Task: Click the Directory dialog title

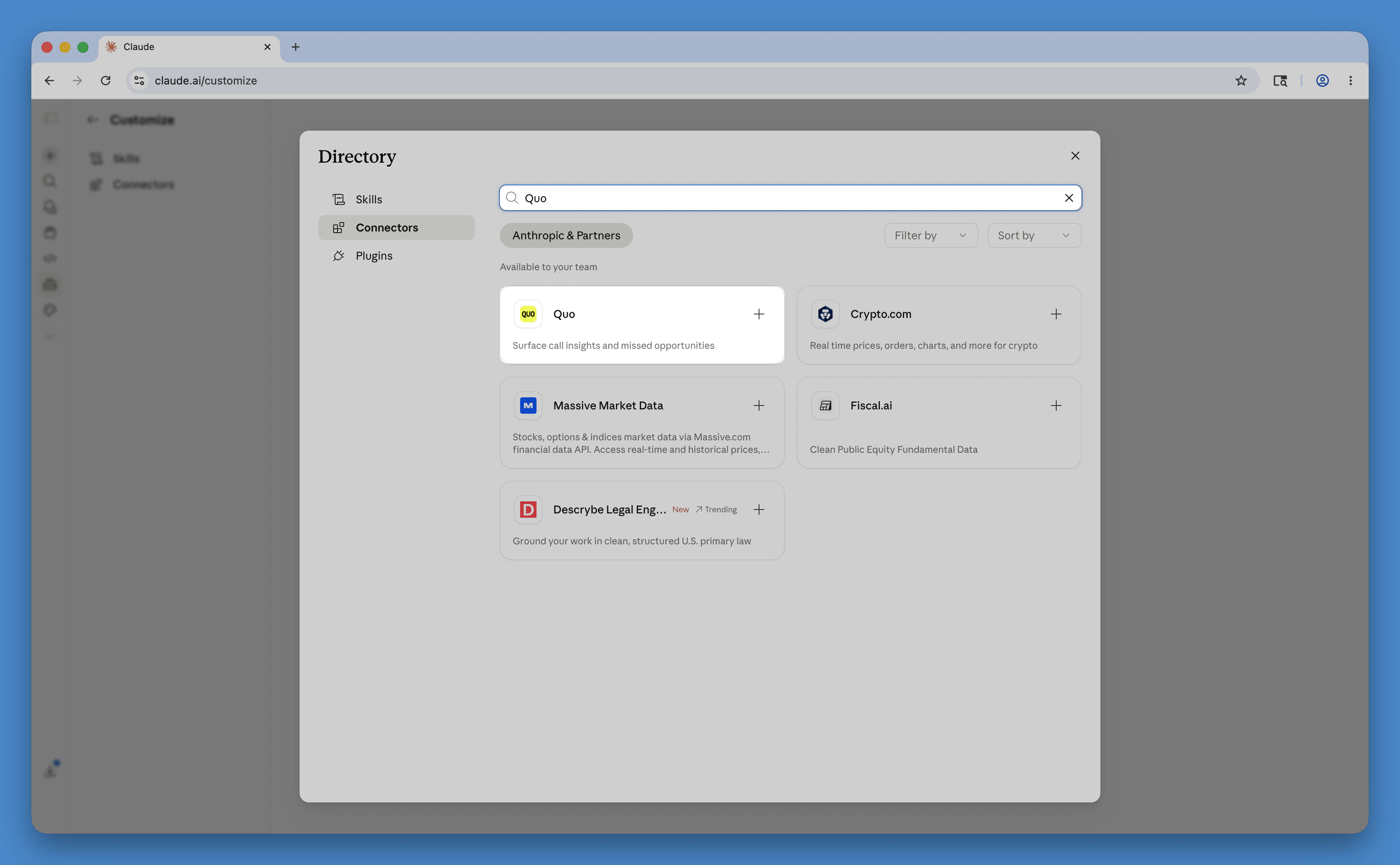Action: pos(357,157)
